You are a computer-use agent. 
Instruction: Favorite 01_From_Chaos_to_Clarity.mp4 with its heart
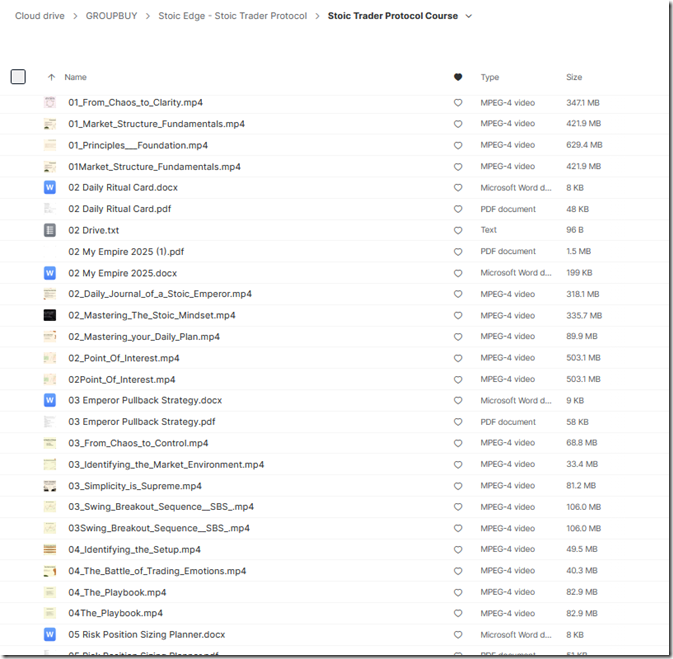click(458, 103)
